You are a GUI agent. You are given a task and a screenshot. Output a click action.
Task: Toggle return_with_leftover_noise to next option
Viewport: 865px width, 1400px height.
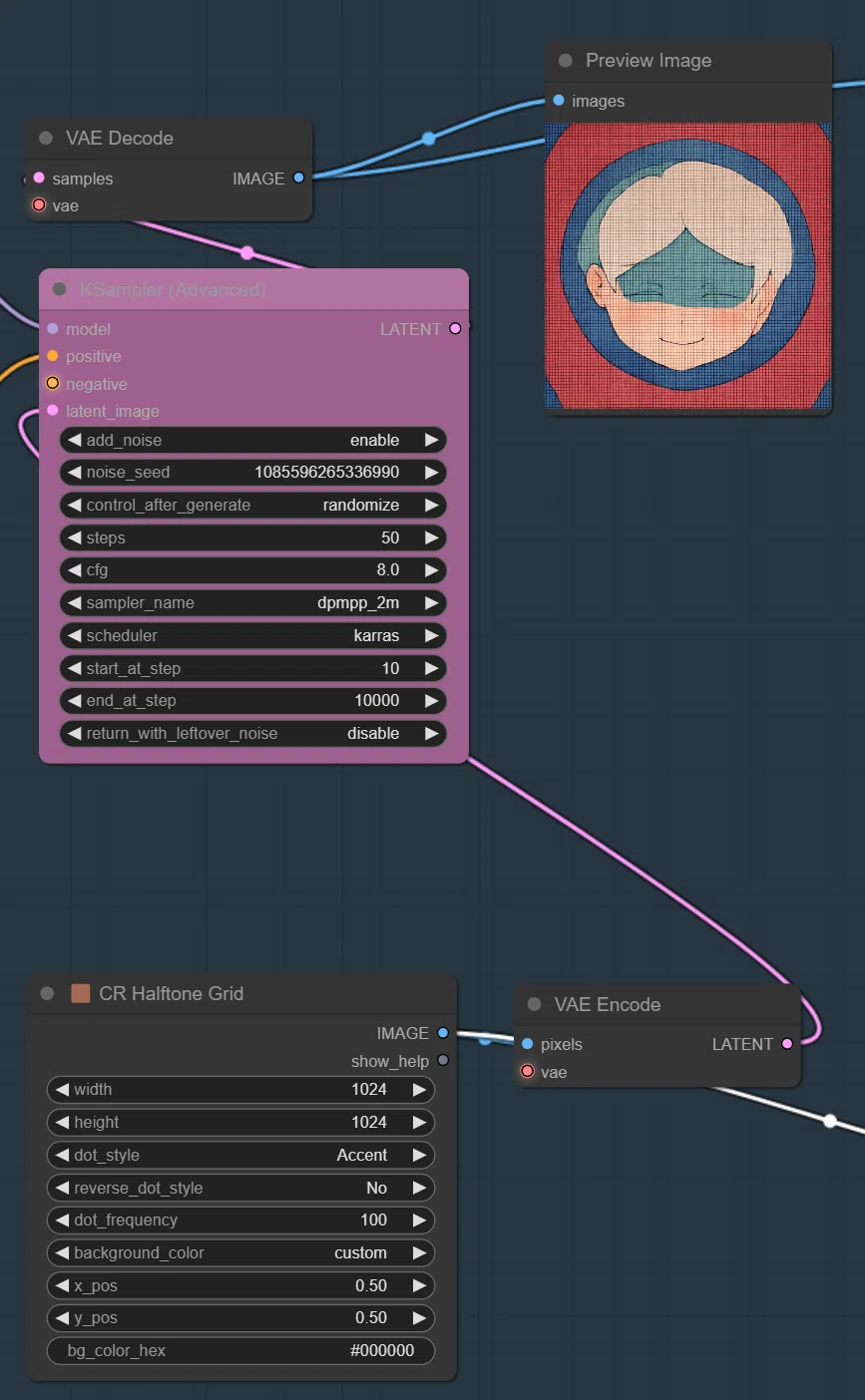431,733
